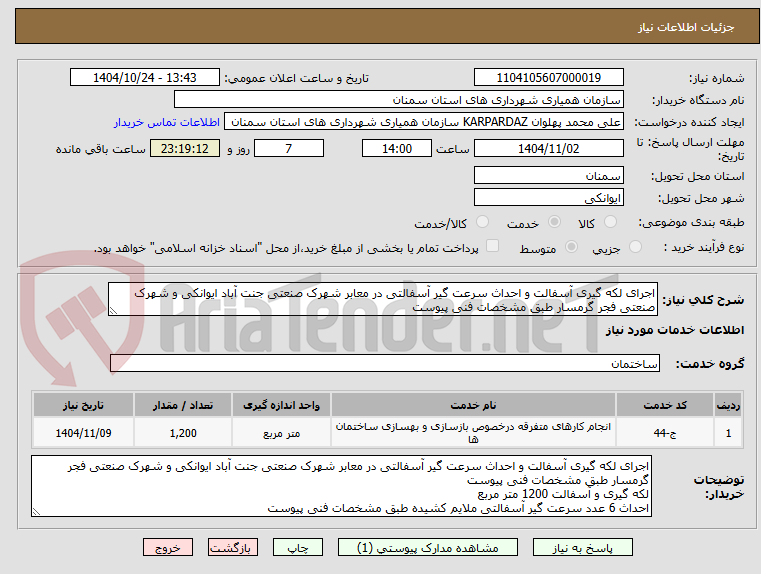Click the توضیحات خریدار text area
The width and height of the screenshot is (761, 574).
click(x=342, y=486)
